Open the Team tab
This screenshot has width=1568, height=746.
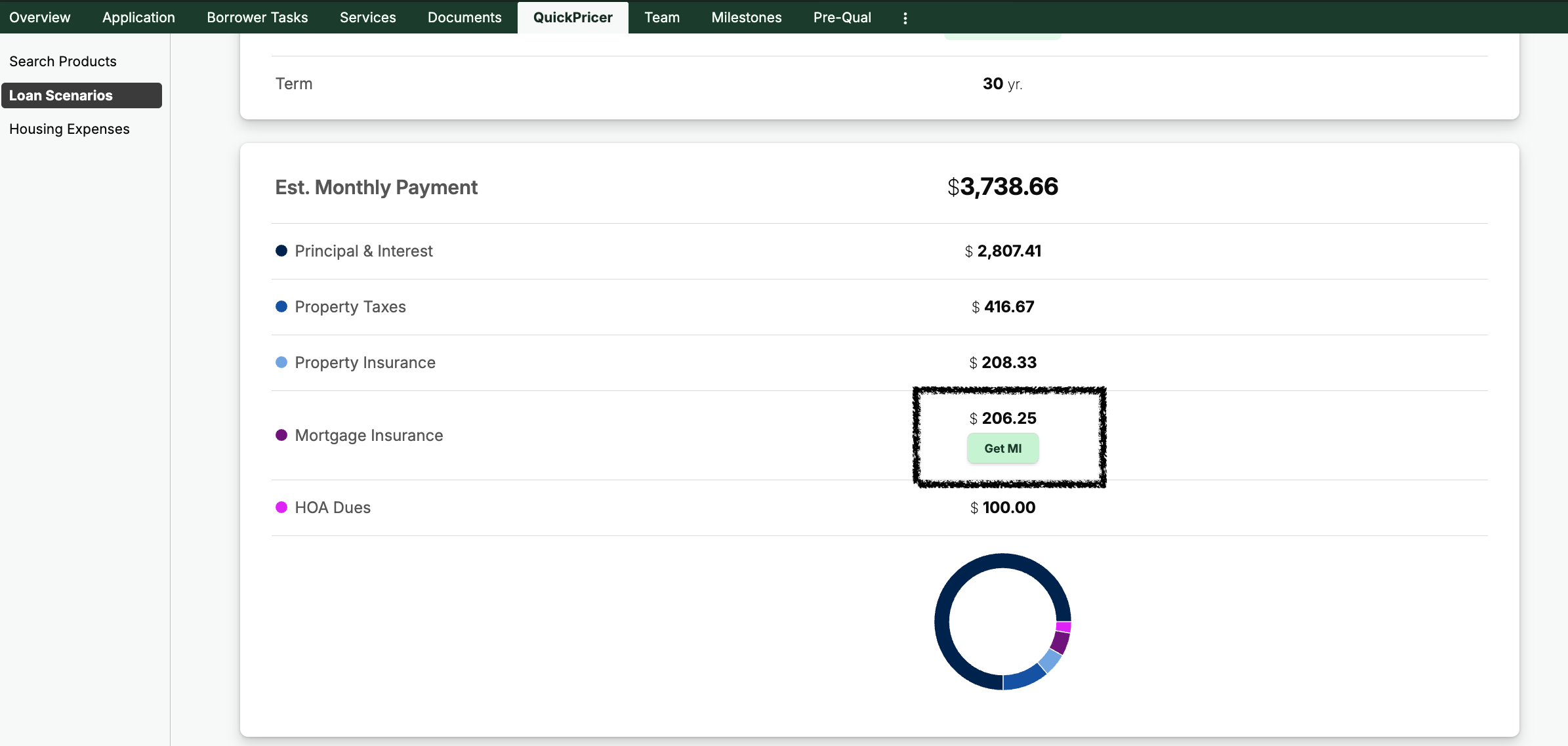(661, 18)
